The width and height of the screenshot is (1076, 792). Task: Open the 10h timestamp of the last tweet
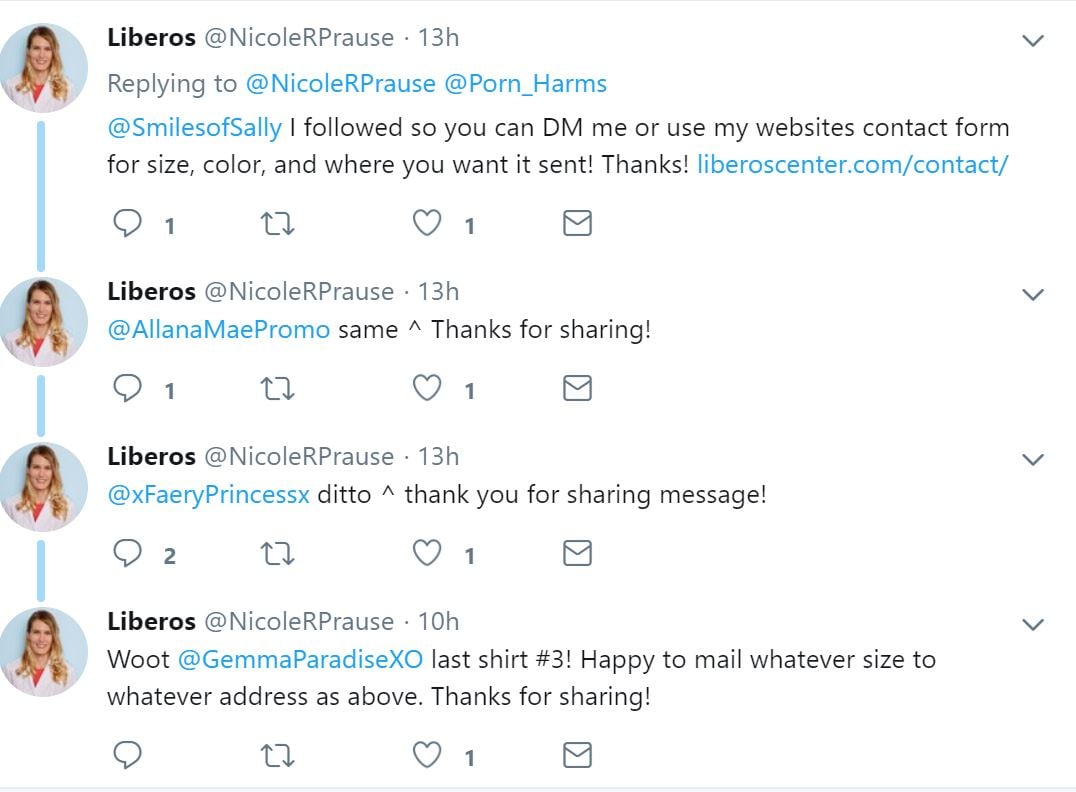(x=438, y=621)
